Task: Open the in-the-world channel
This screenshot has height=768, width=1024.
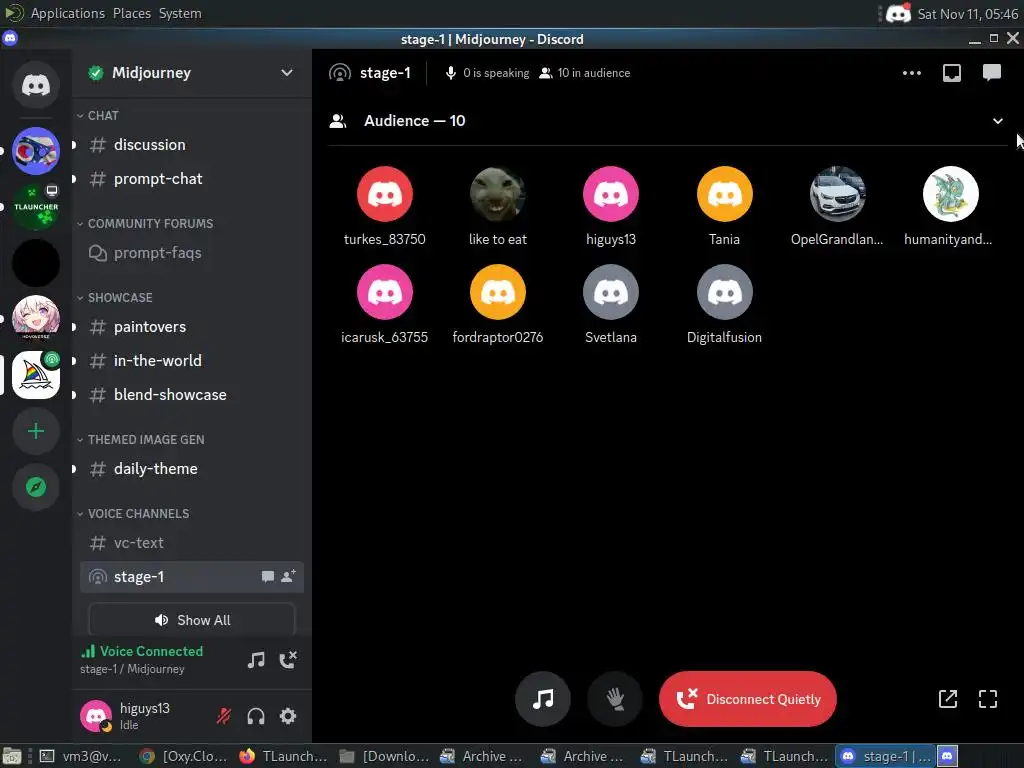Action: (x=192, y=360)
